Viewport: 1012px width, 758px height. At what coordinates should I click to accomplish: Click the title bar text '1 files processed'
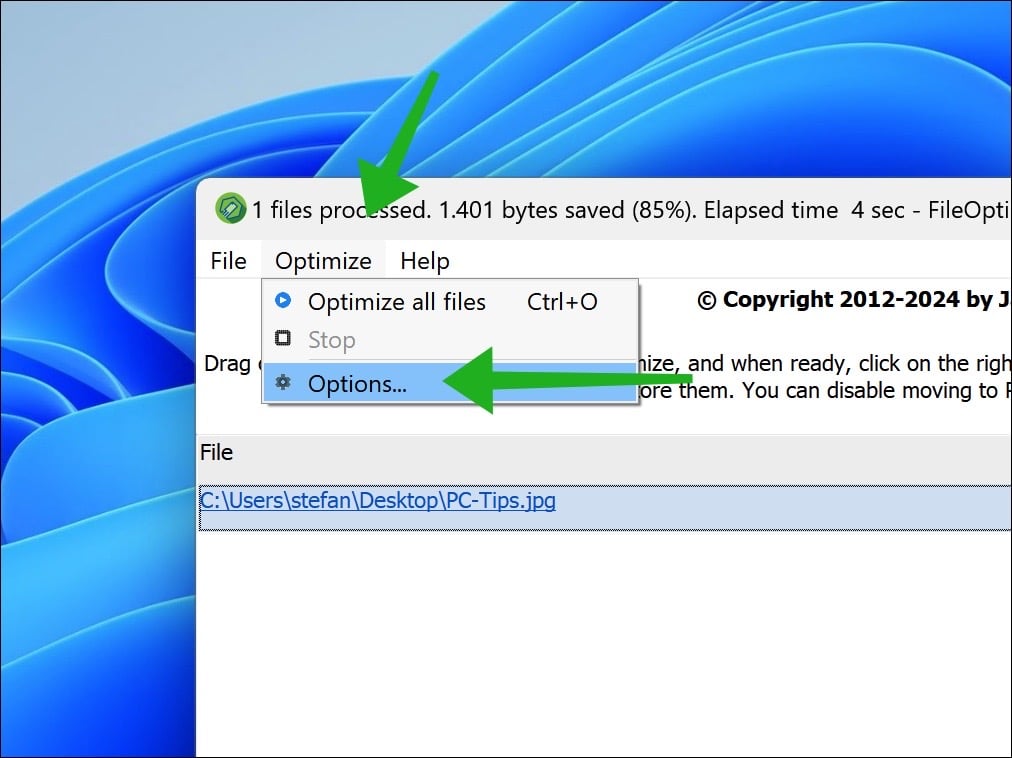(x=339, y=210)
